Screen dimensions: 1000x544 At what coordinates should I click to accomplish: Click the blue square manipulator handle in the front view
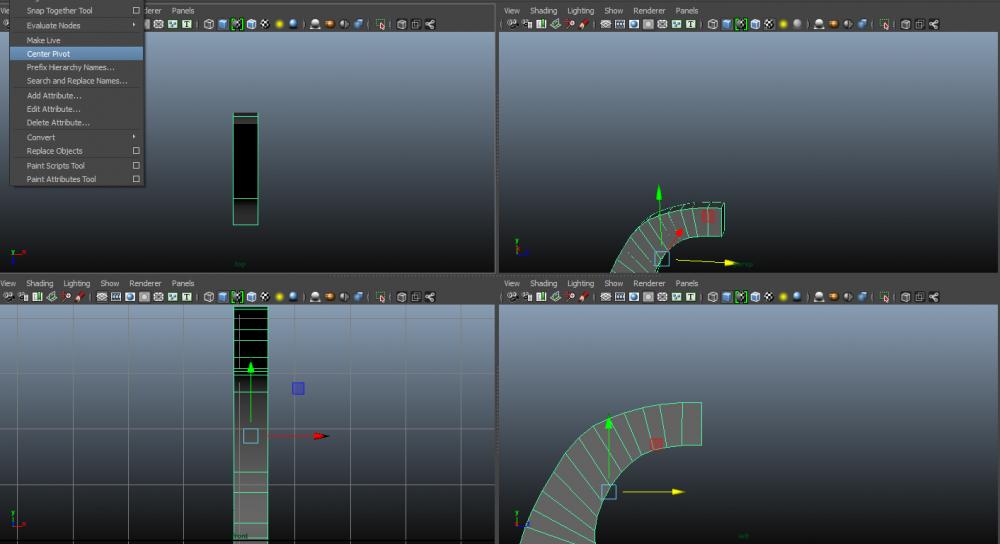click(298, 388)
